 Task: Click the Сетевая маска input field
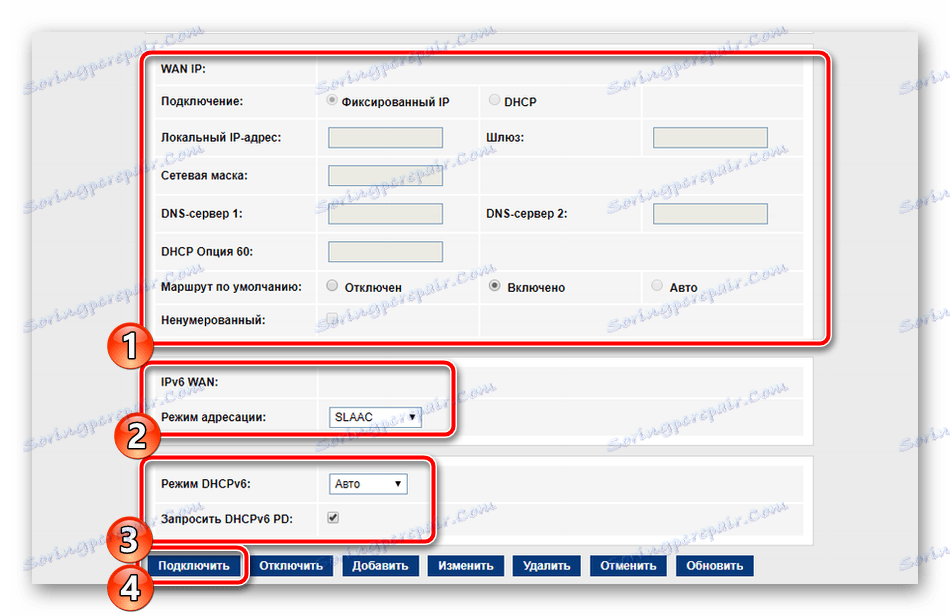(x=385, y=176)
